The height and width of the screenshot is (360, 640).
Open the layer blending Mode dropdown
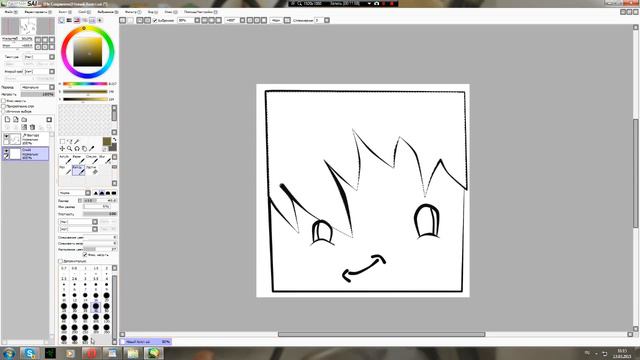tap(38, 87)
